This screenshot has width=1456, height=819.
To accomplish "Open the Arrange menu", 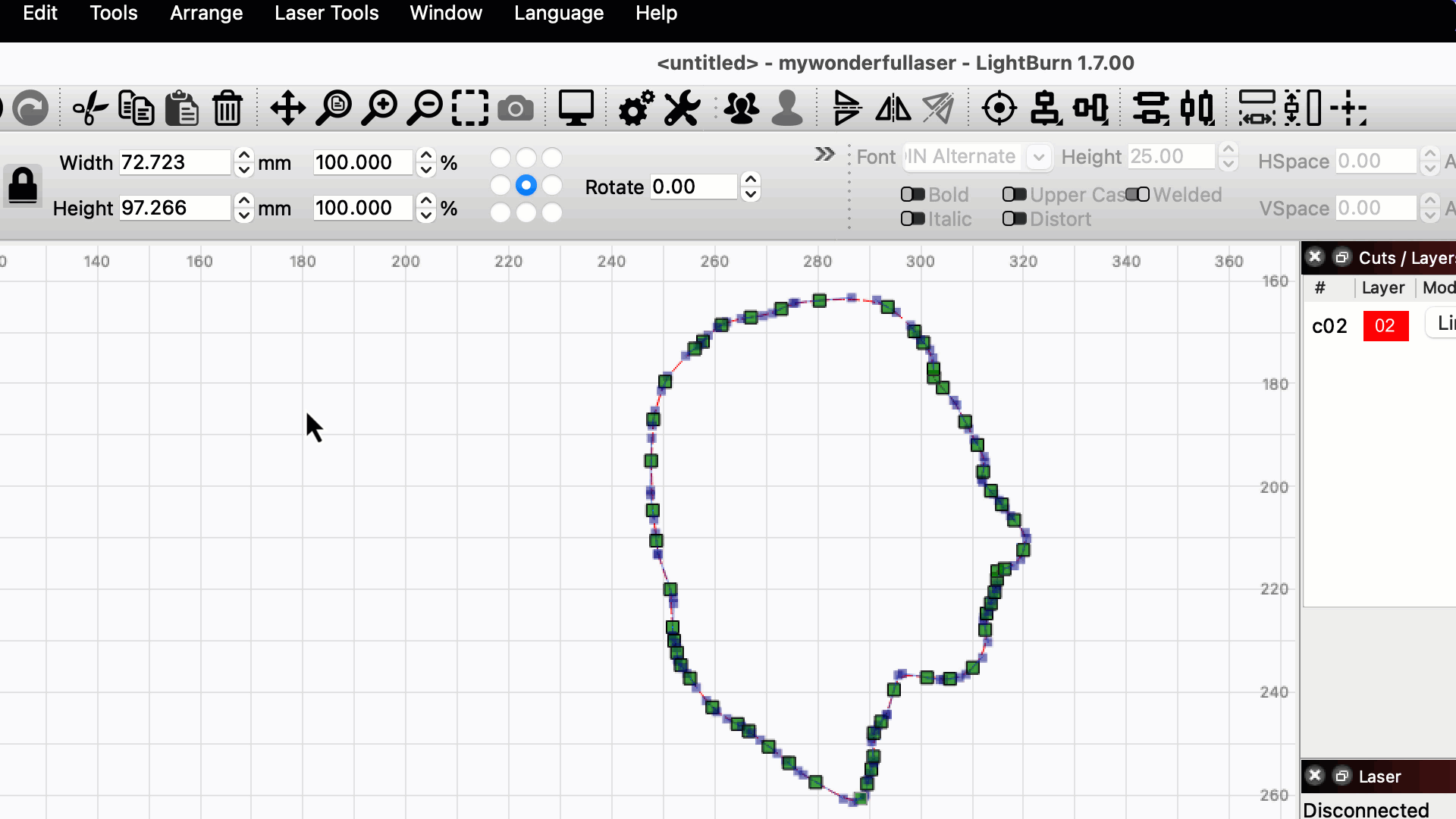I will click(206, 13).
